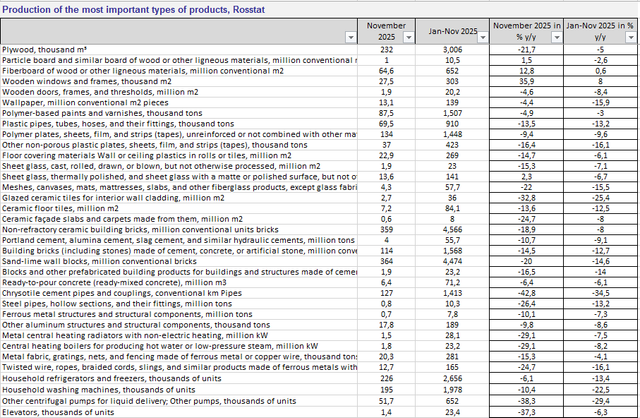The image size is (640, 418).
Task: Select header cell 'Jan-Nov 2025'
Action: [x=452, y=31]
